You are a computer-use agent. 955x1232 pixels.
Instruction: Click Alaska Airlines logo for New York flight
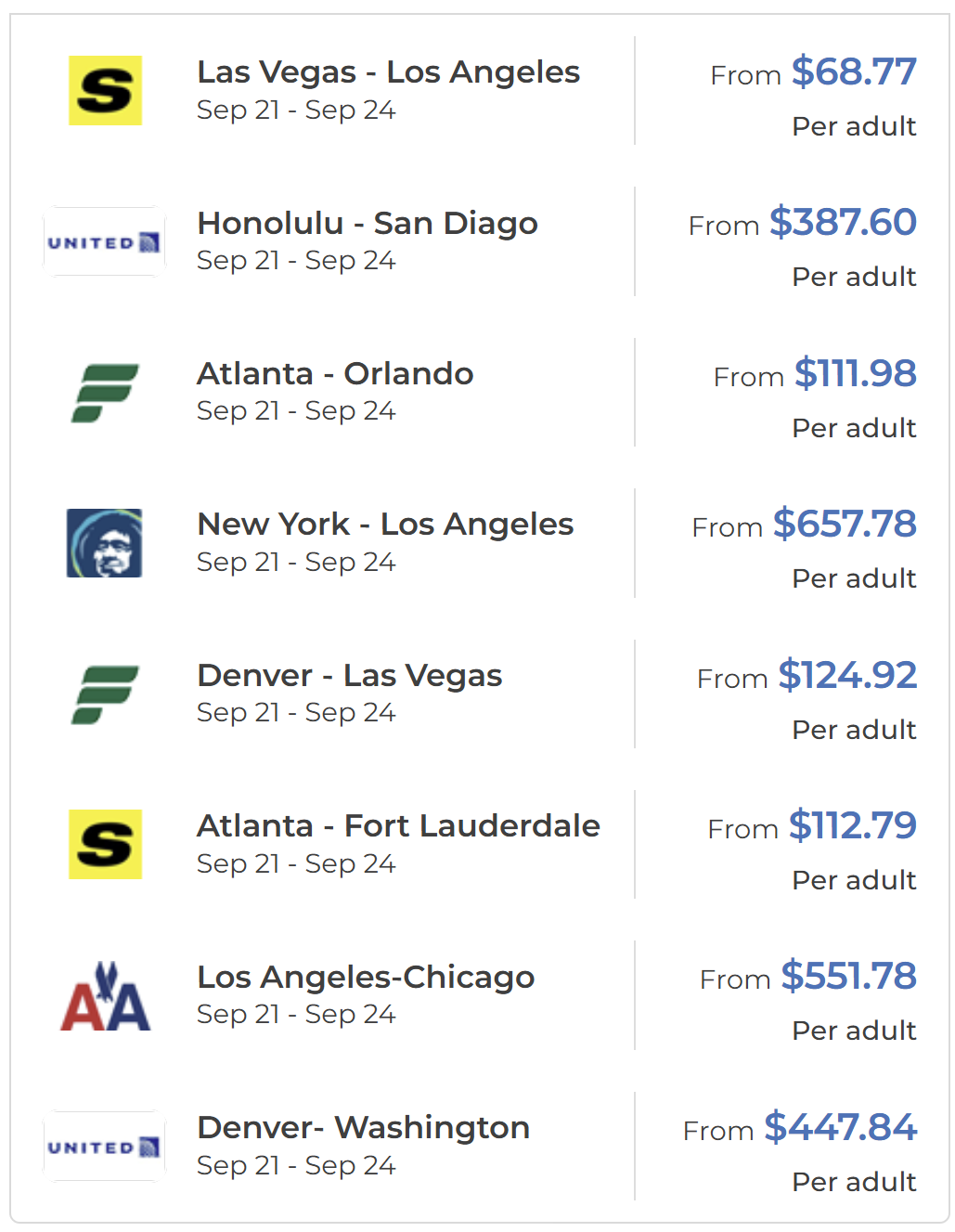click(105, 543)
